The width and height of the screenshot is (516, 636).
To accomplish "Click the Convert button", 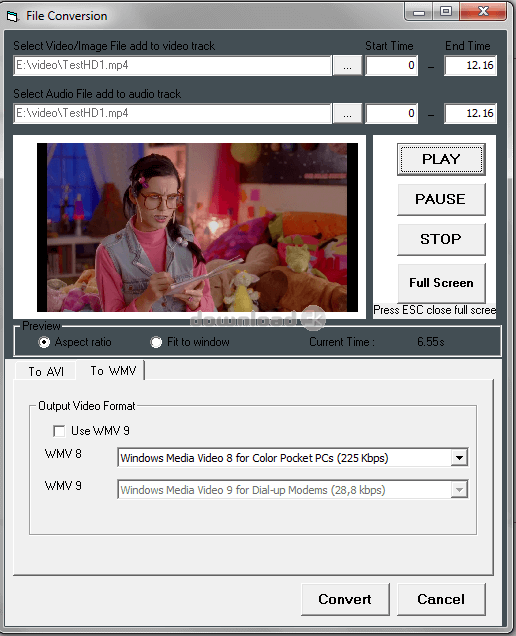I will [x=345, y=599].
